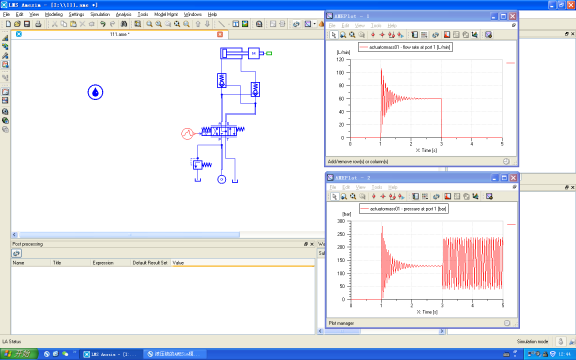
Task: Toggle flow rate legend entry in AMEPlot-1
Action: (405, 47)
